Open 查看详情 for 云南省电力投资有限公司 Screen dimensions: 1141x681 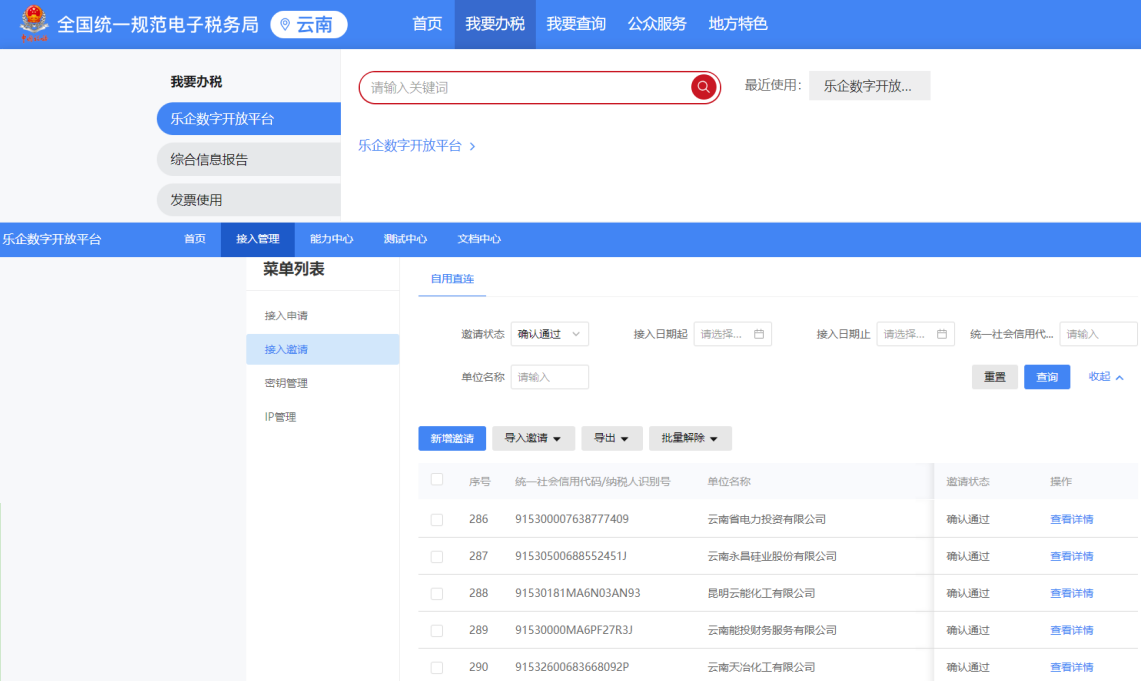click(1071, 519)
